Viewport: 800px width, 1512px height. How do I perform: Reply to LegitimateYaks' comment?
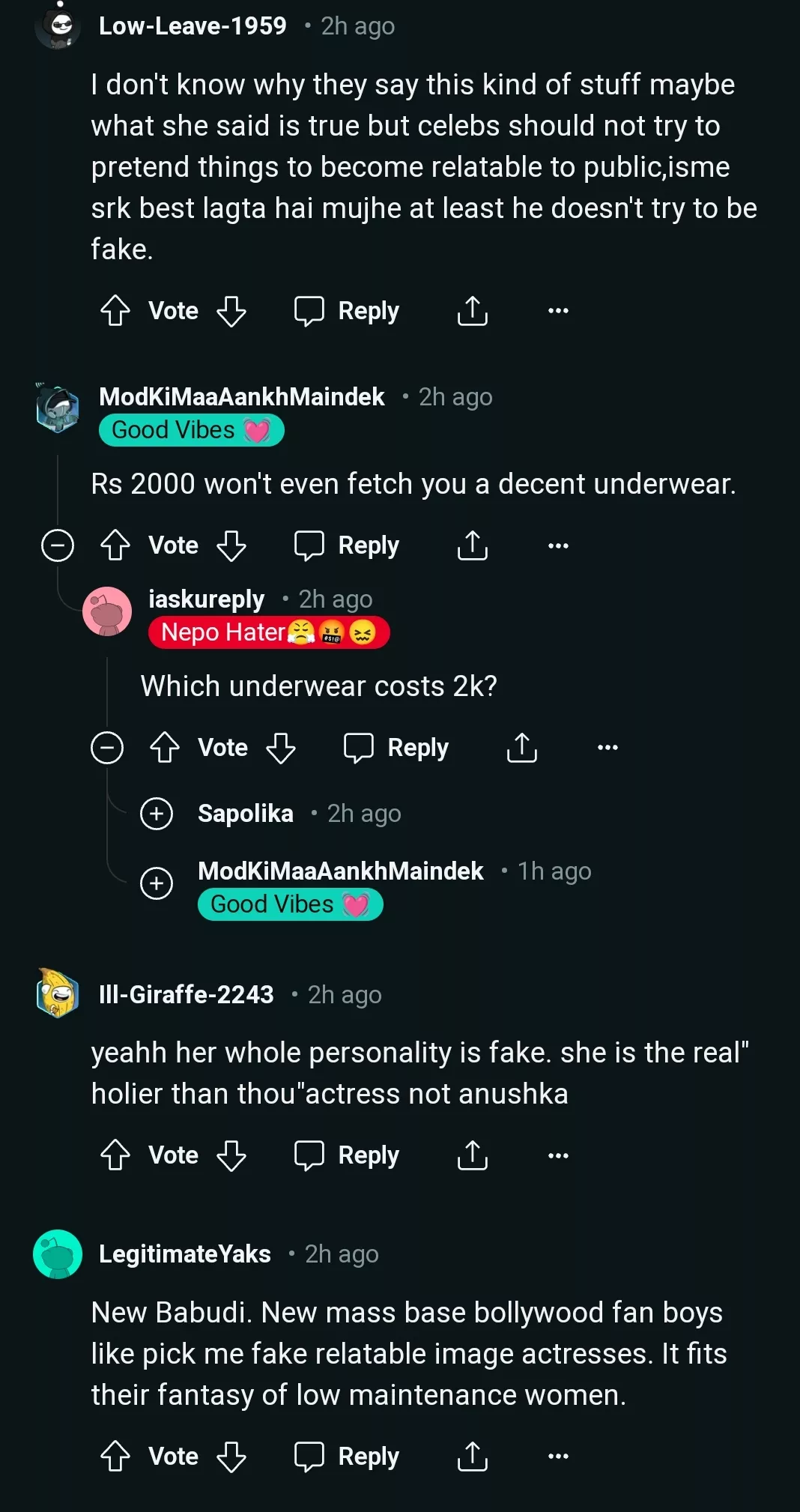coord(347,1457)
